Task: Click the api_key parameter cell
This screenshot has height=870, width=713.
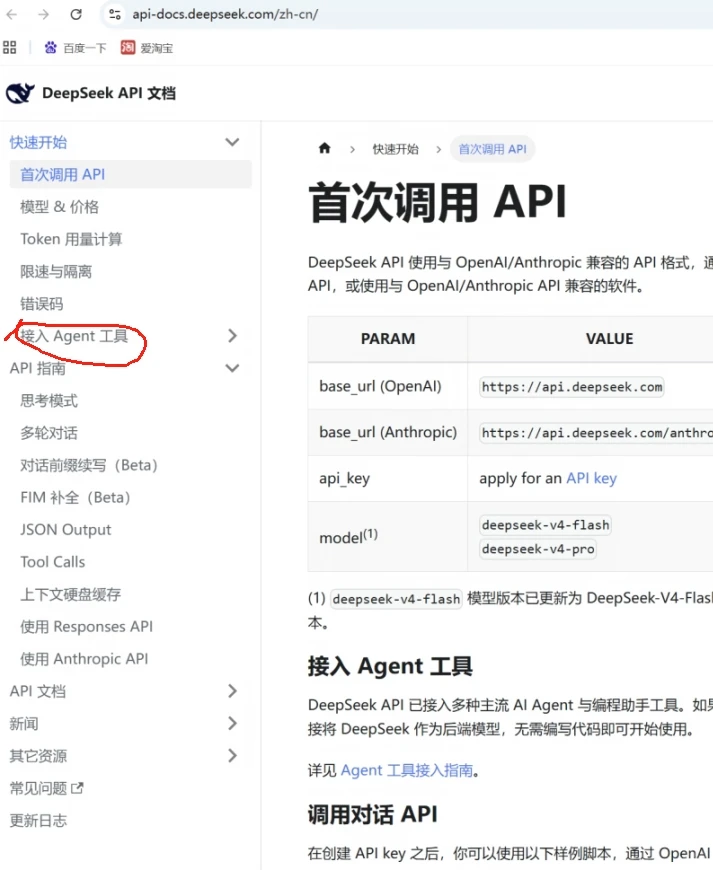Action: click(x=388, y=478)
